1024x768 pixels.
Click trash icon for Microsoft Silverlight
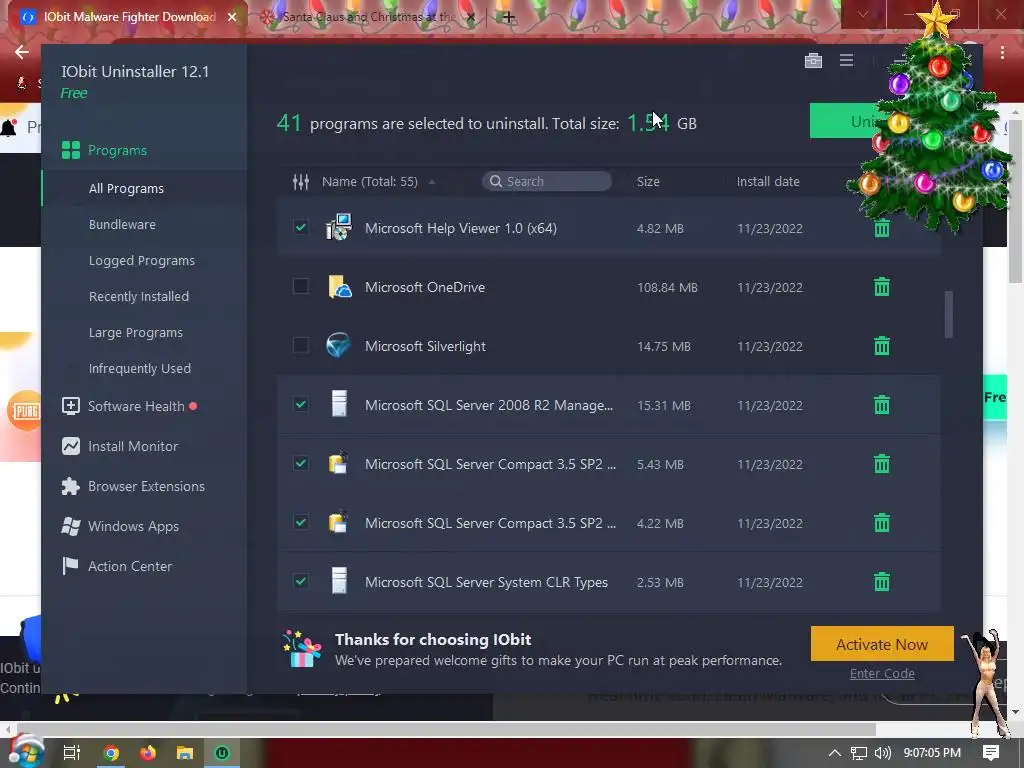(882, 345)
